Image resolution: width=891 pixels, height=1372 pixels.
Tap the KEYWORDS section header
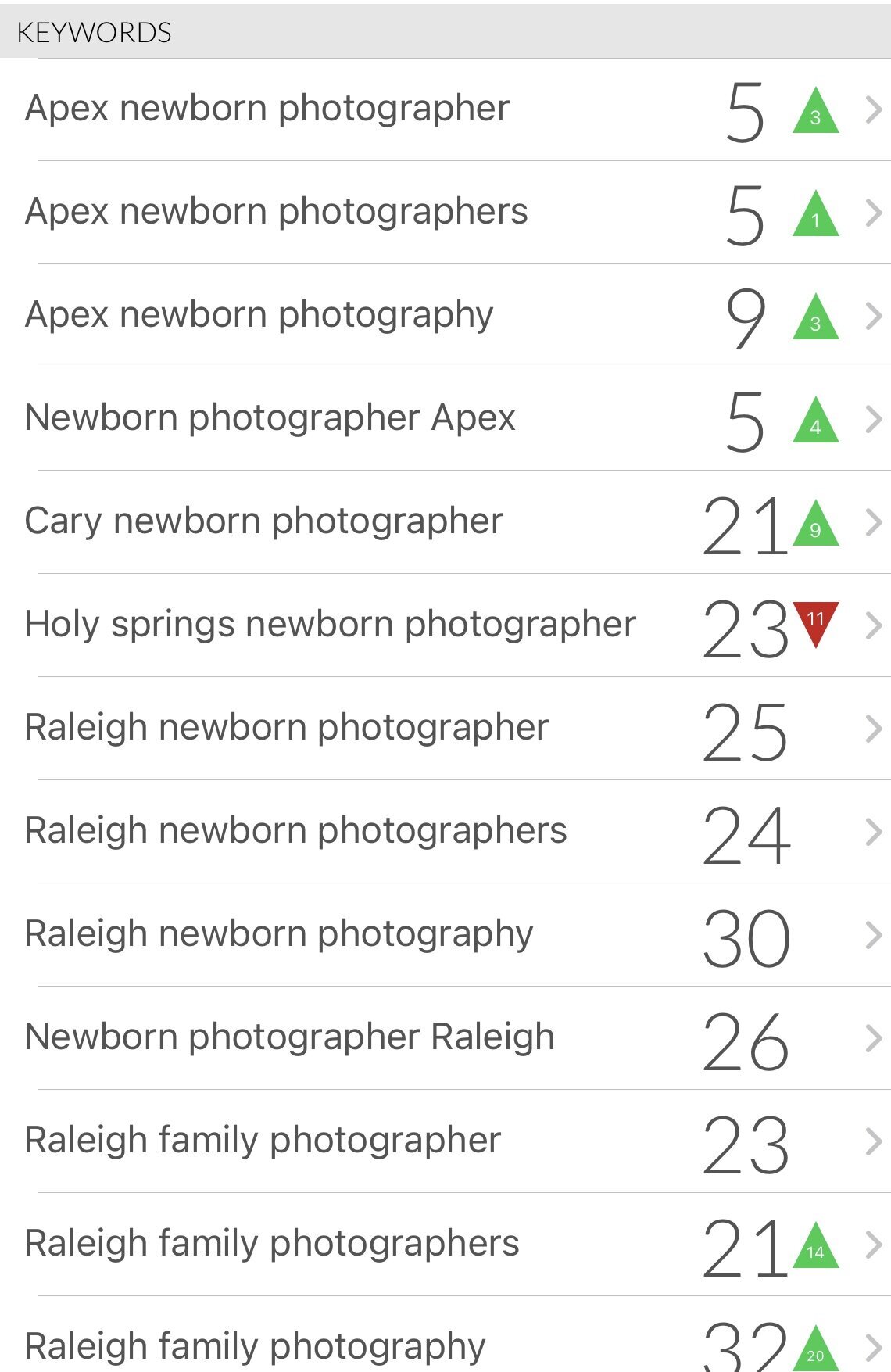click(x=94, y=32)
